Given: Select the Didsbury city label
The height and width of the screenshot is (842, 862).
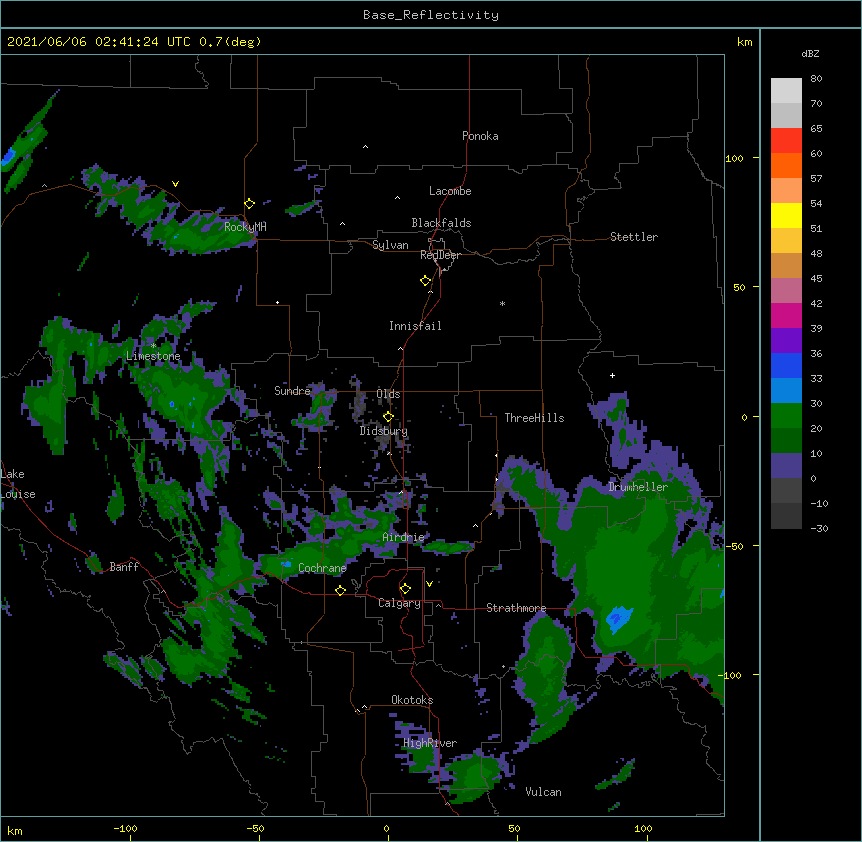Looking at the screenshot, I should pos(384,431).
